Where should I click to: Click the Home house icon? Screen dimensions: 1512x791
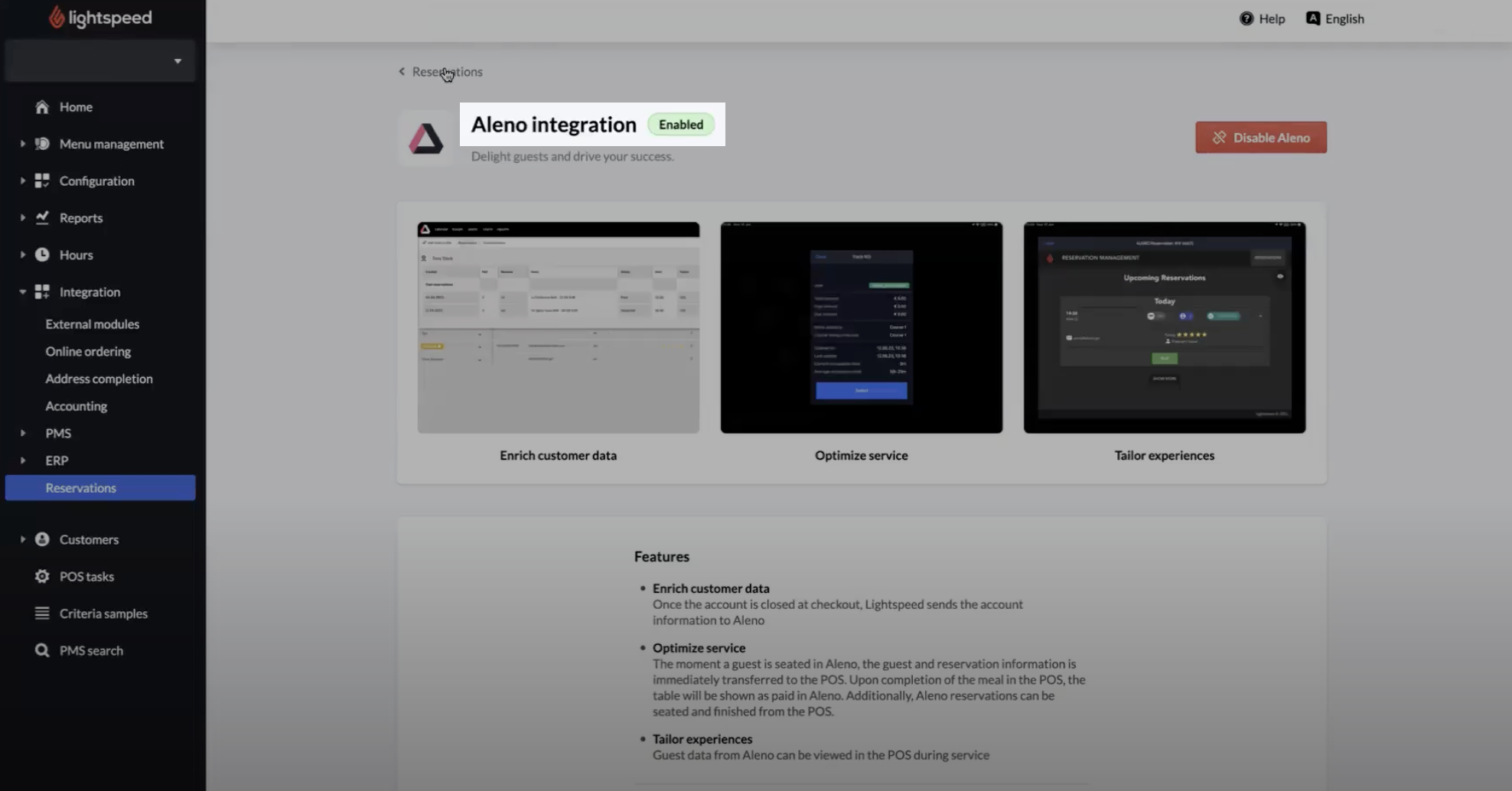[42, 107]
